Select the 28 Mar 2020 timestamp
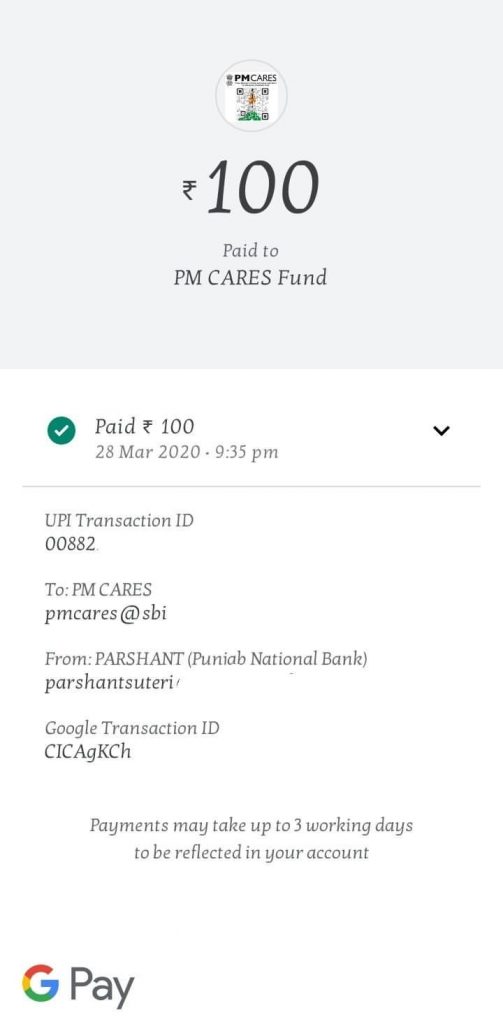The image size is (503, 1024). [x=187, y=452]
